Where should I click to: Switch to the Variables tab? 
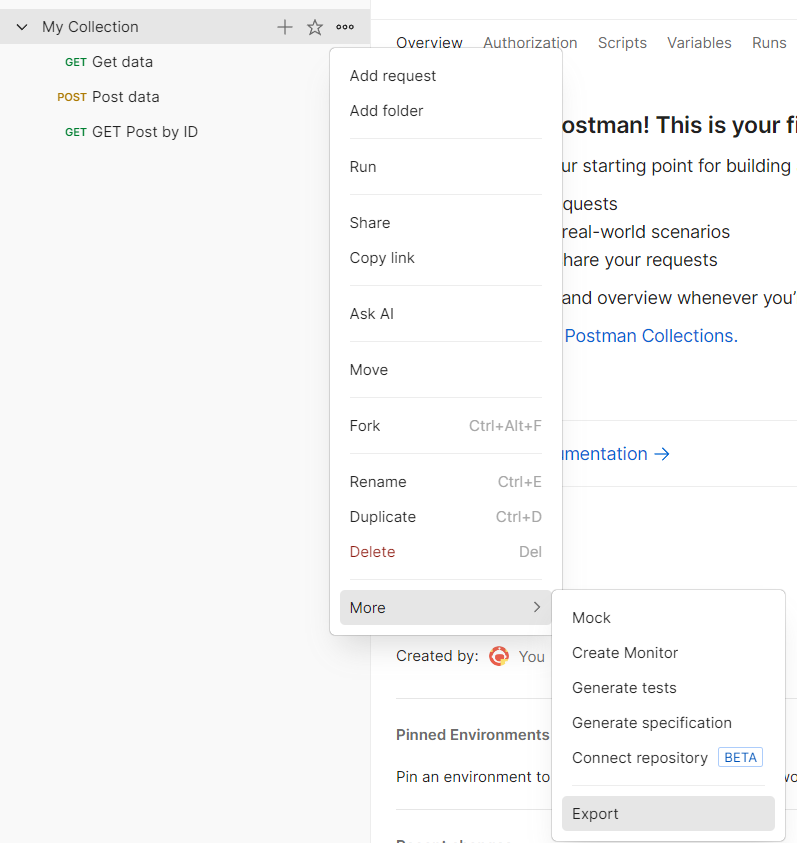(x=699, y=43)
